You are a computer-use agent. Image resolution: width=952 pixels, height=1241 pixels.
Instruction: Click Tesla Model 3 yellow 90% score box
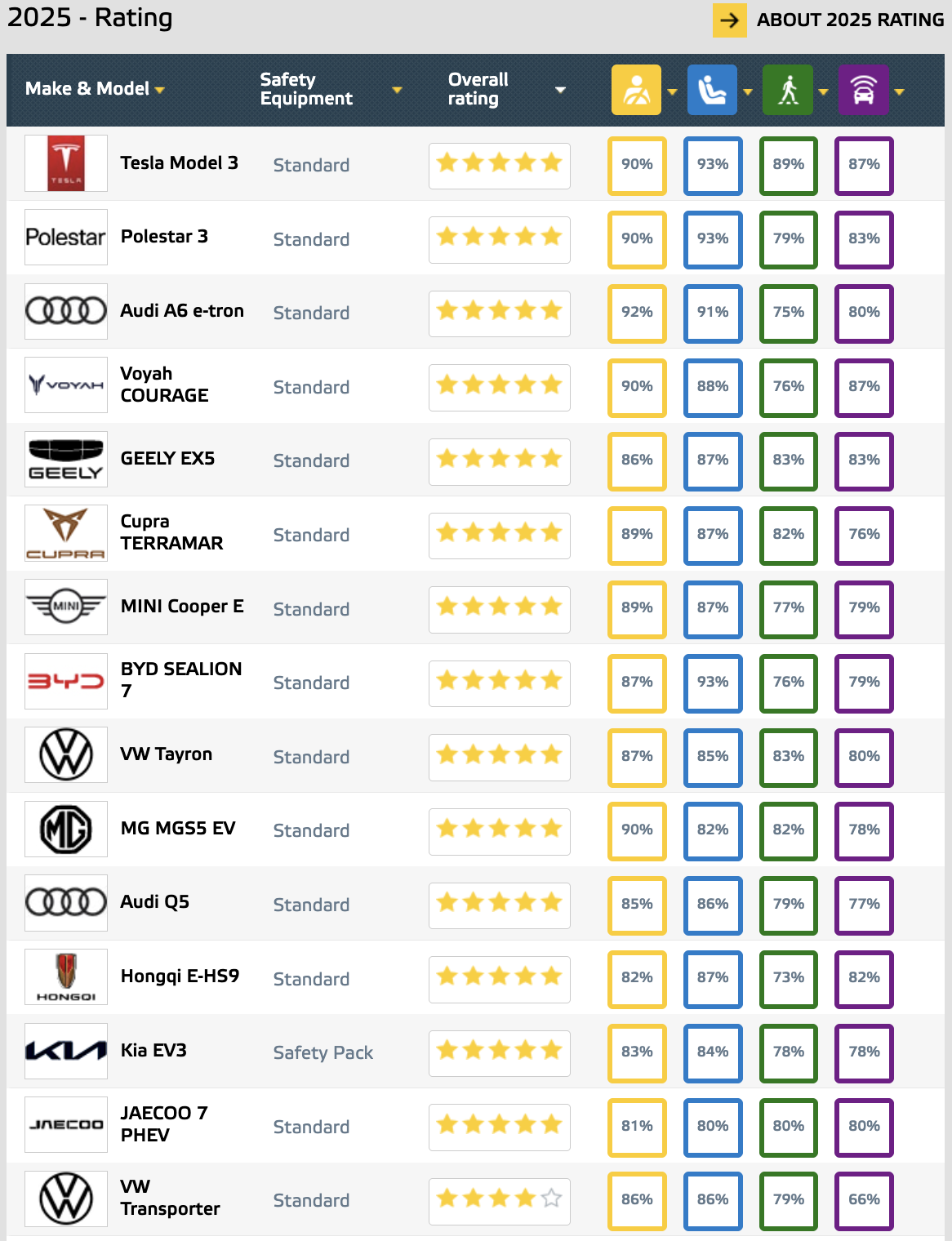point(637,165)
